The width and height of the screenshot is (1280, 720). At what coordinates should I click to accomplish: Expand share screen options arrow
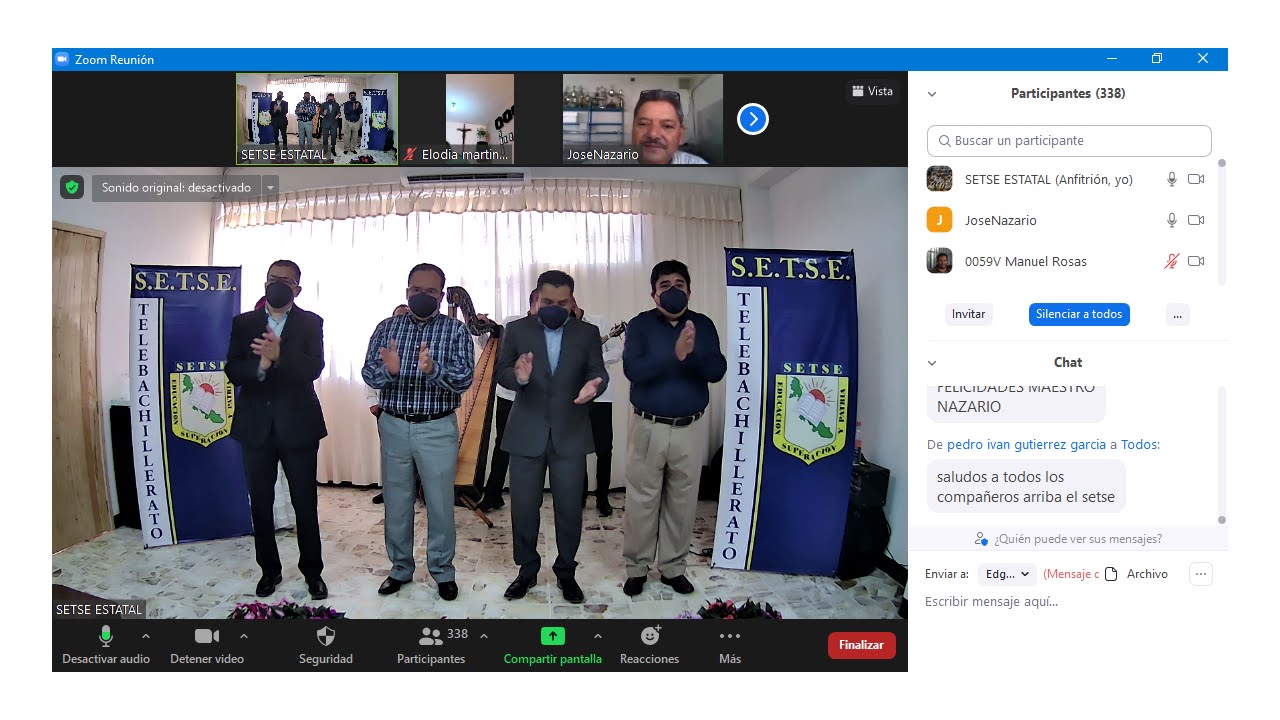[598, 636]
